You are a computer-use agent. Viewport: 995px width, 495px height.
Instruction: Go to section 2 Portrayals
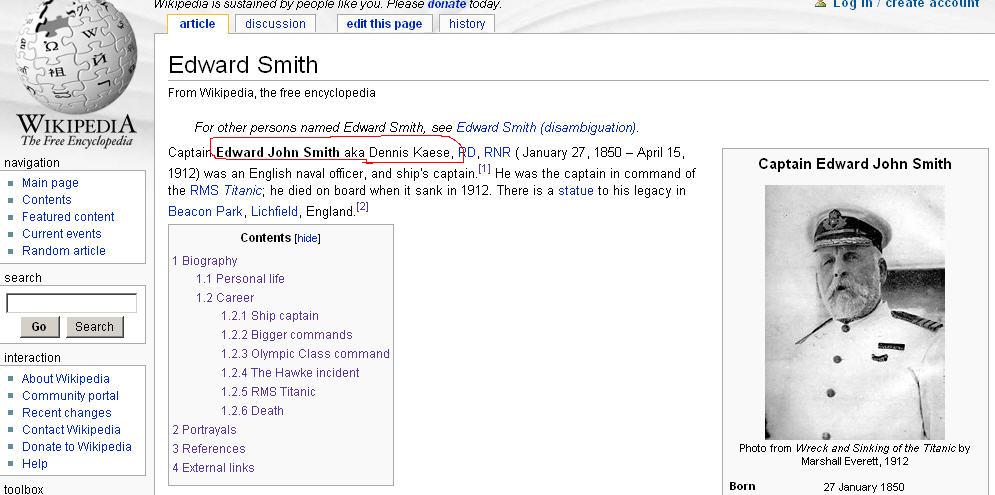[x=204, y=430]
